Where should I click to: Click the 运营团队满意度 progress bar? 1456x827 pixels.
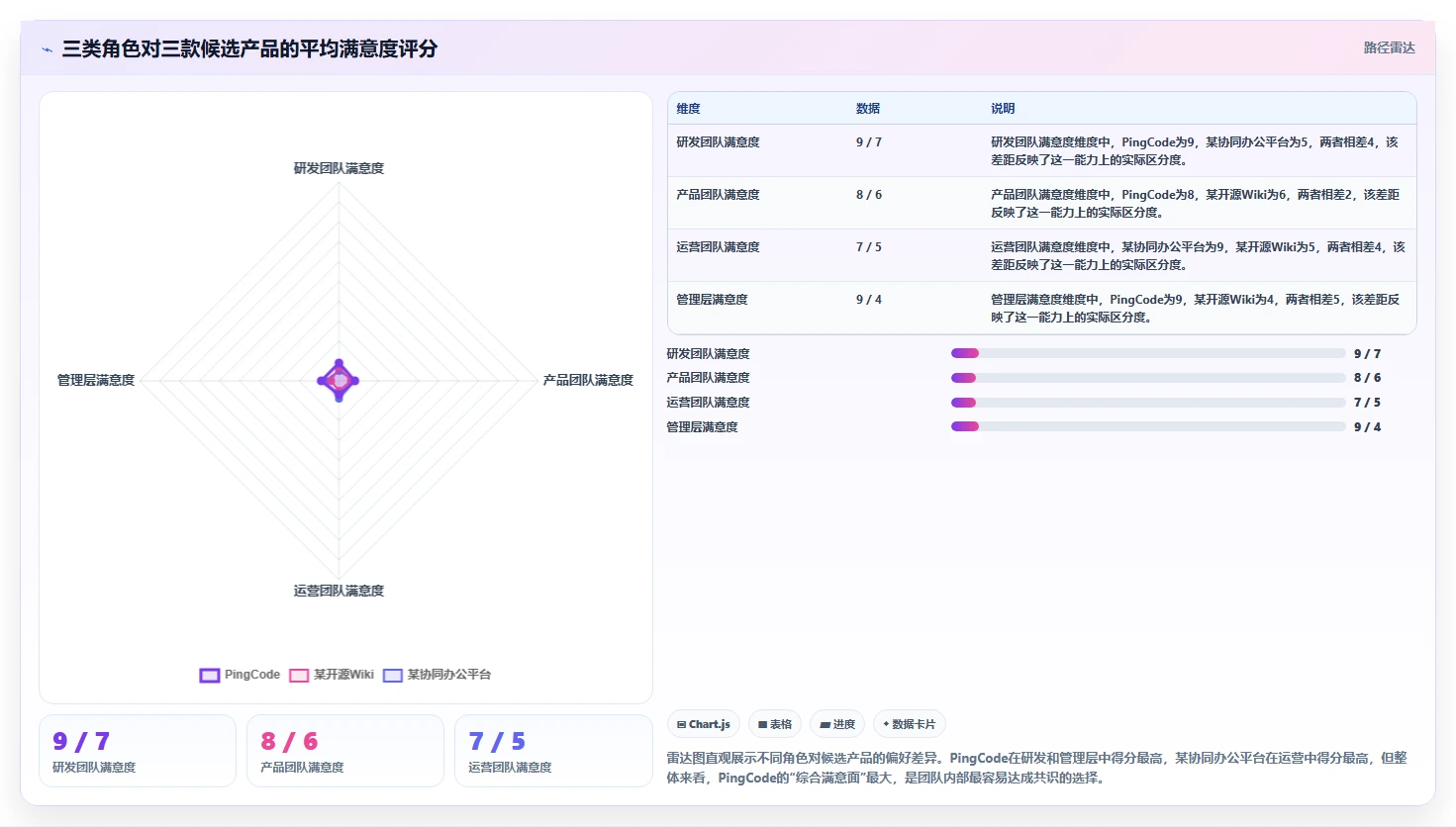(x=1148, y=403)
